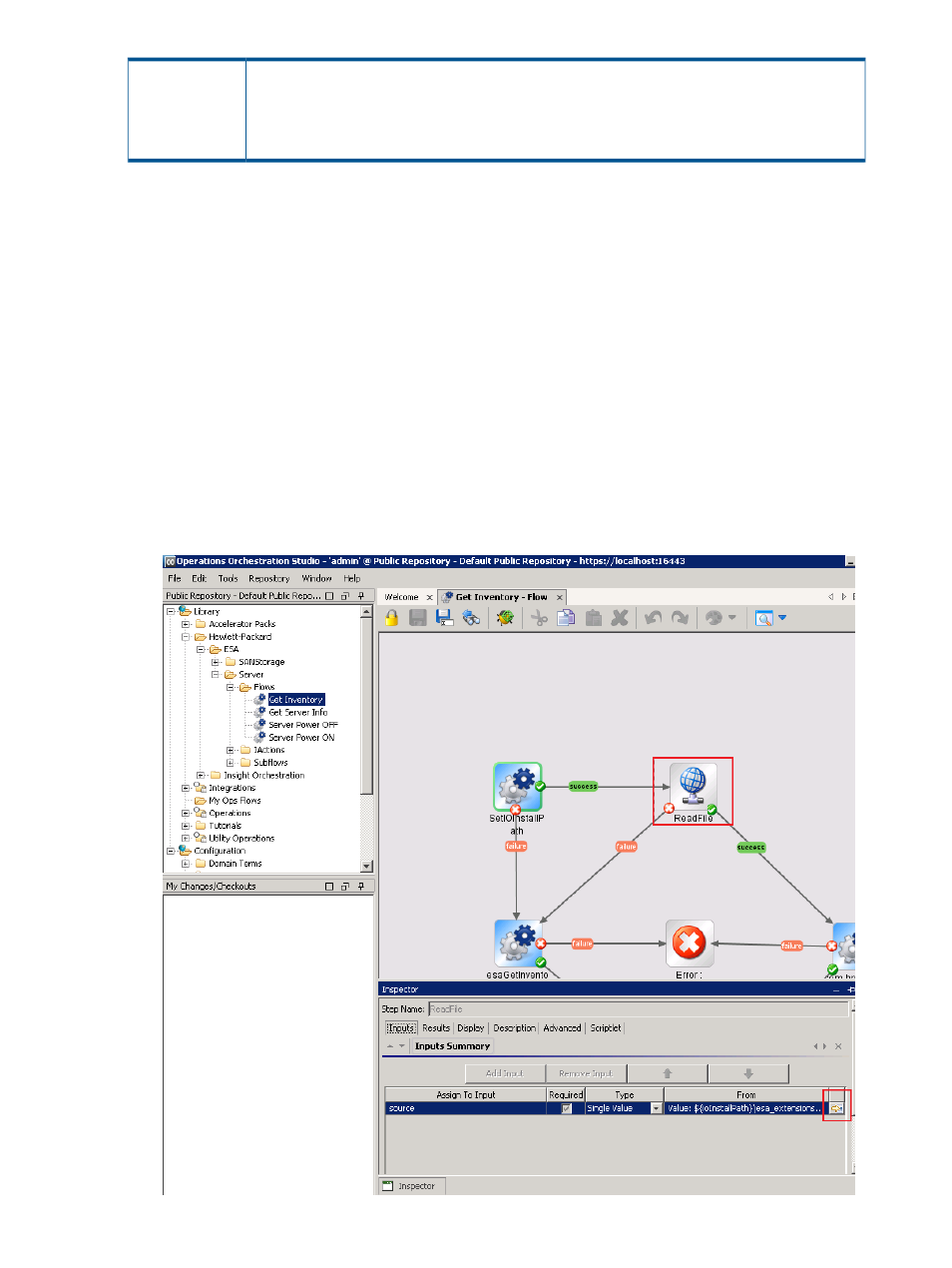
Task: Click the grayed globe step icon in toolbar
Action: point(714,618)
